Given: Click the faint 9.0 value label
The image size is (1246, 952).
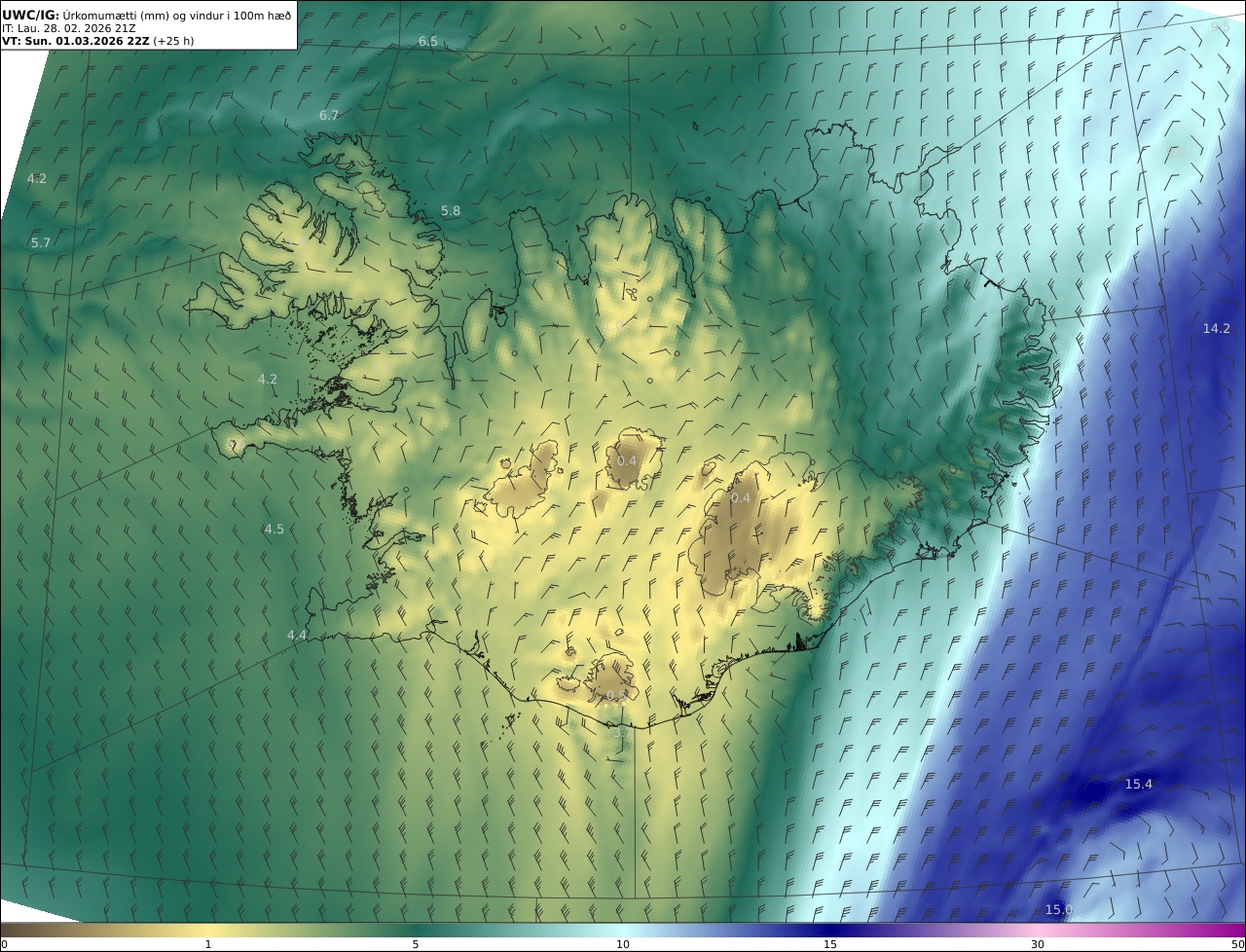Looking at the screenshot, I should [x=1176, y=152].
